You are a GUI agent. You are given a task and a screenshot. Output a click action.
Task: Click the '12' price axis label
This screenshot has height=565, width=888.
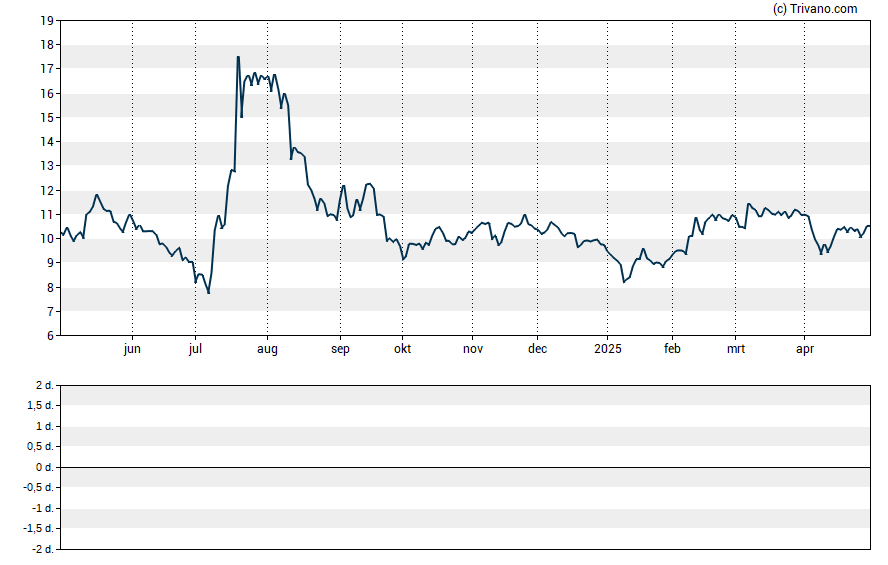(x=47, y=191)
